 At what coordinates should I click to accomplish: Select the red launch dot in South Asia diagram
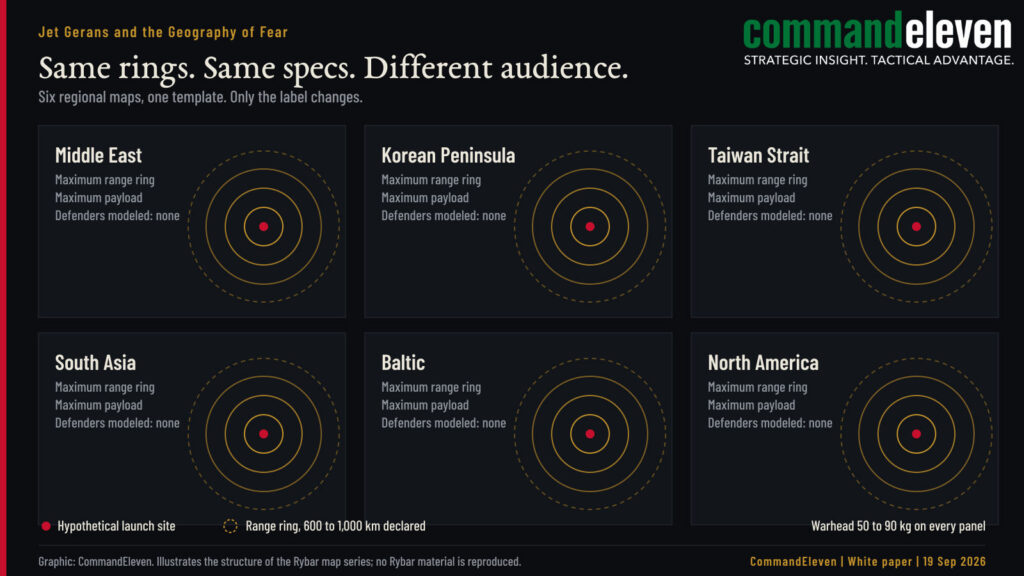[263, 434]
